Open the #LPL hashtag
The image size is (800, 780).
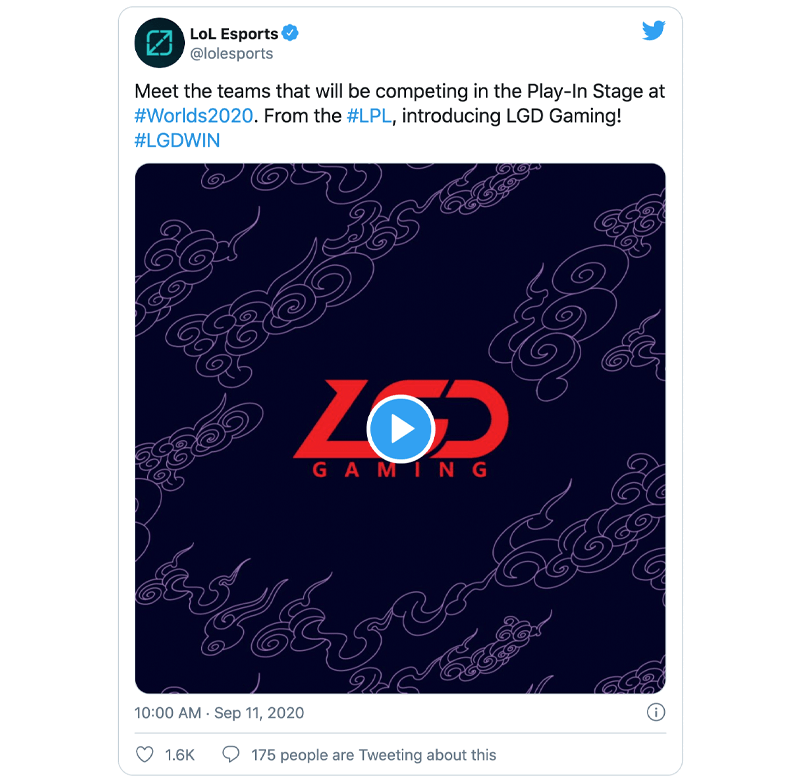[369, 116]
